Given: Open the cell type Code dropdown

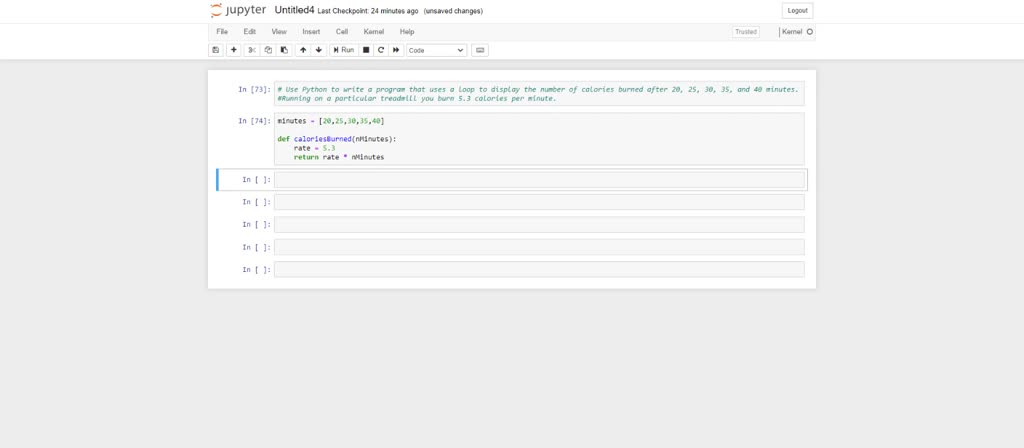Looking at the screenshot, I should pos(436,50).
